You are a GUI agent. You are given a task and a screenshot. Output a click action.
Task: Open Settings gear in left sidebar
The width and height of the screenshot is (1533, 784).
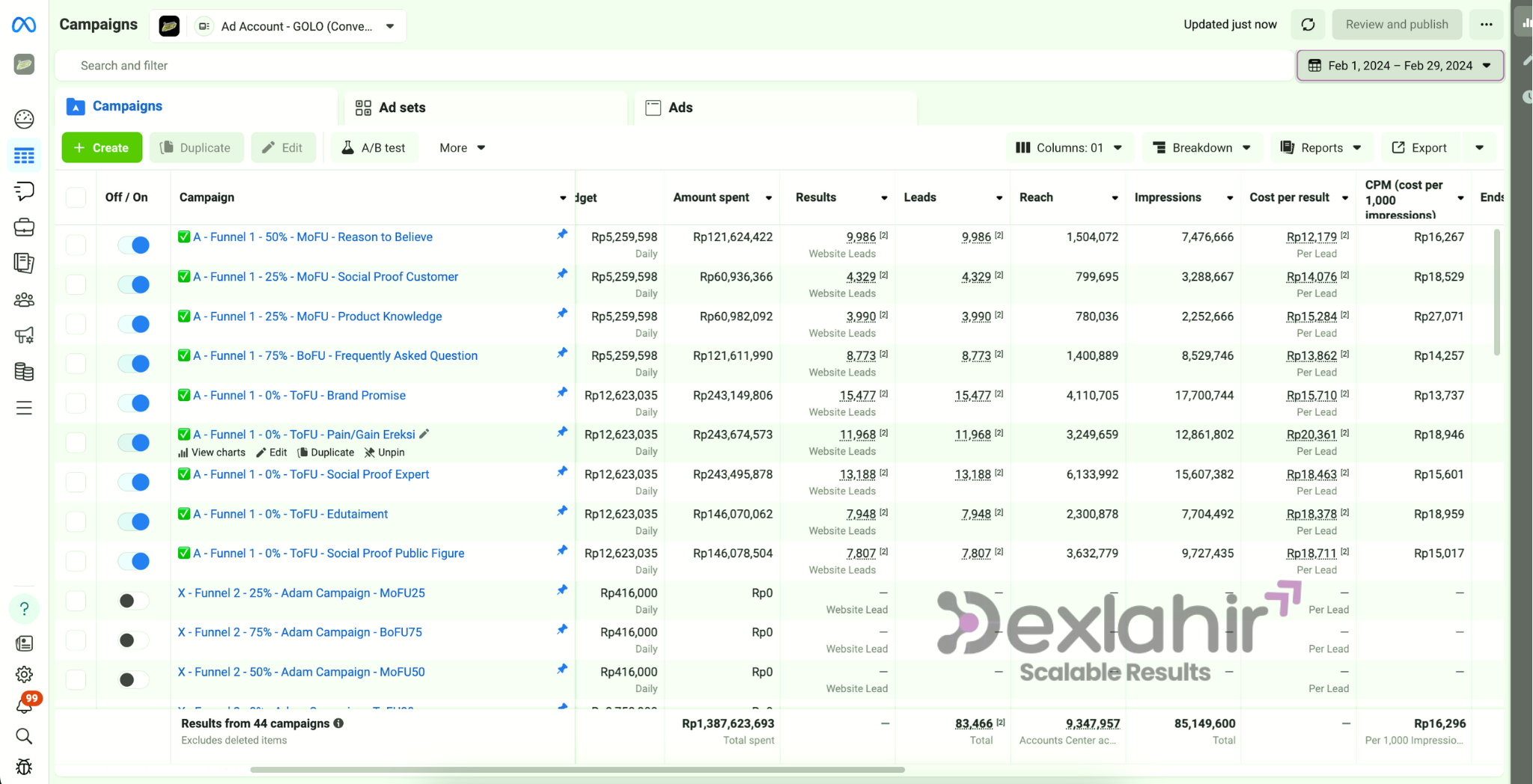[24, 675]
